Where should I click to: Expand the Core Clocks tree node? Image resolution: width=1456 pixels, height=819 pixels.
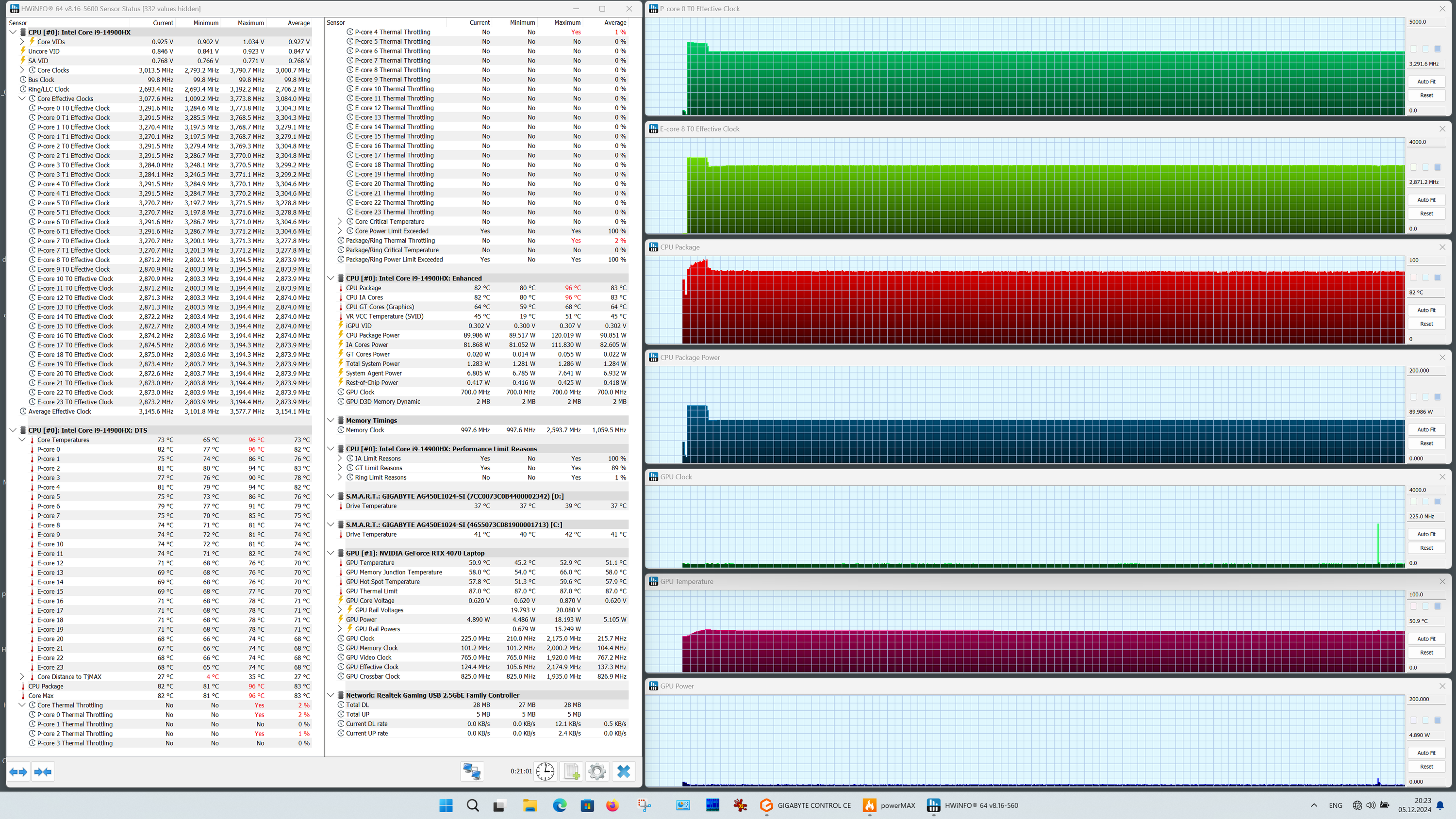tap(22, 70)
